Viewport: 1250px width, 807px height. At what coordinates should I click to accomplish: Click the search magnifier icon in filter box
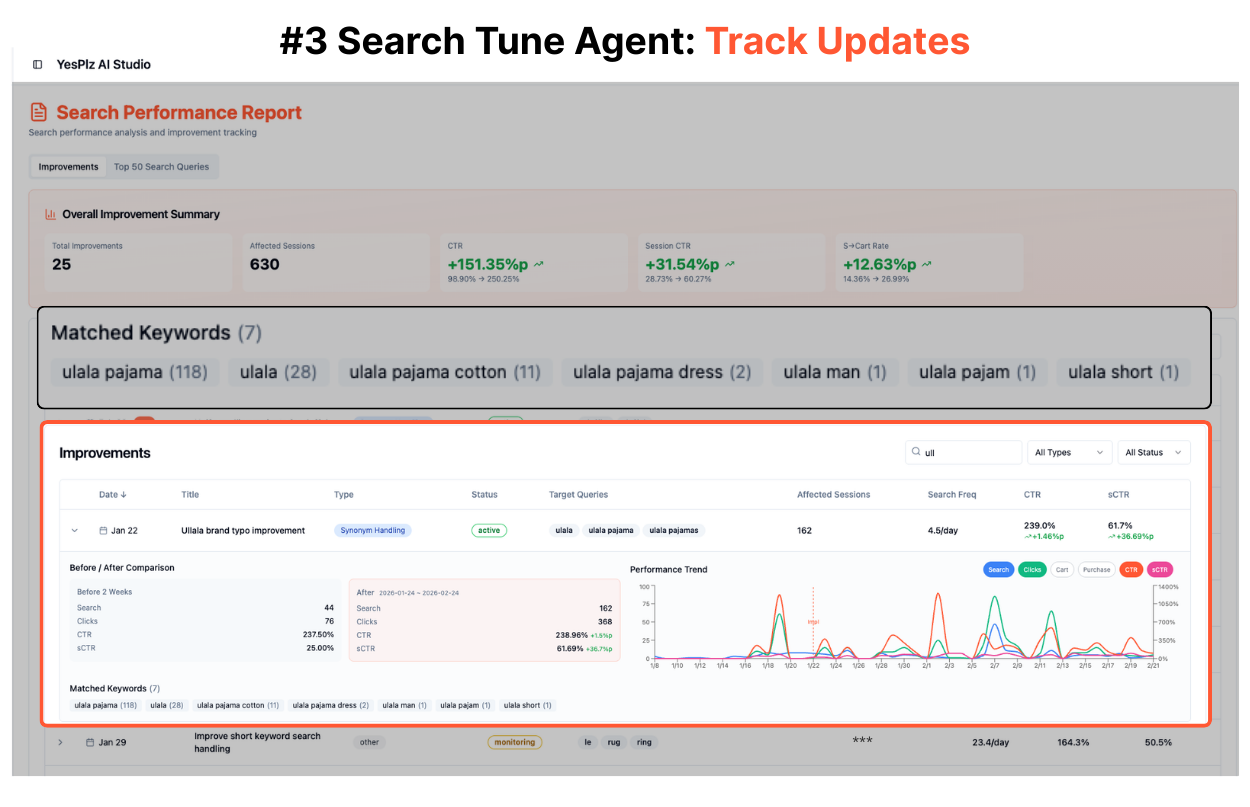(x=915, y=453)
